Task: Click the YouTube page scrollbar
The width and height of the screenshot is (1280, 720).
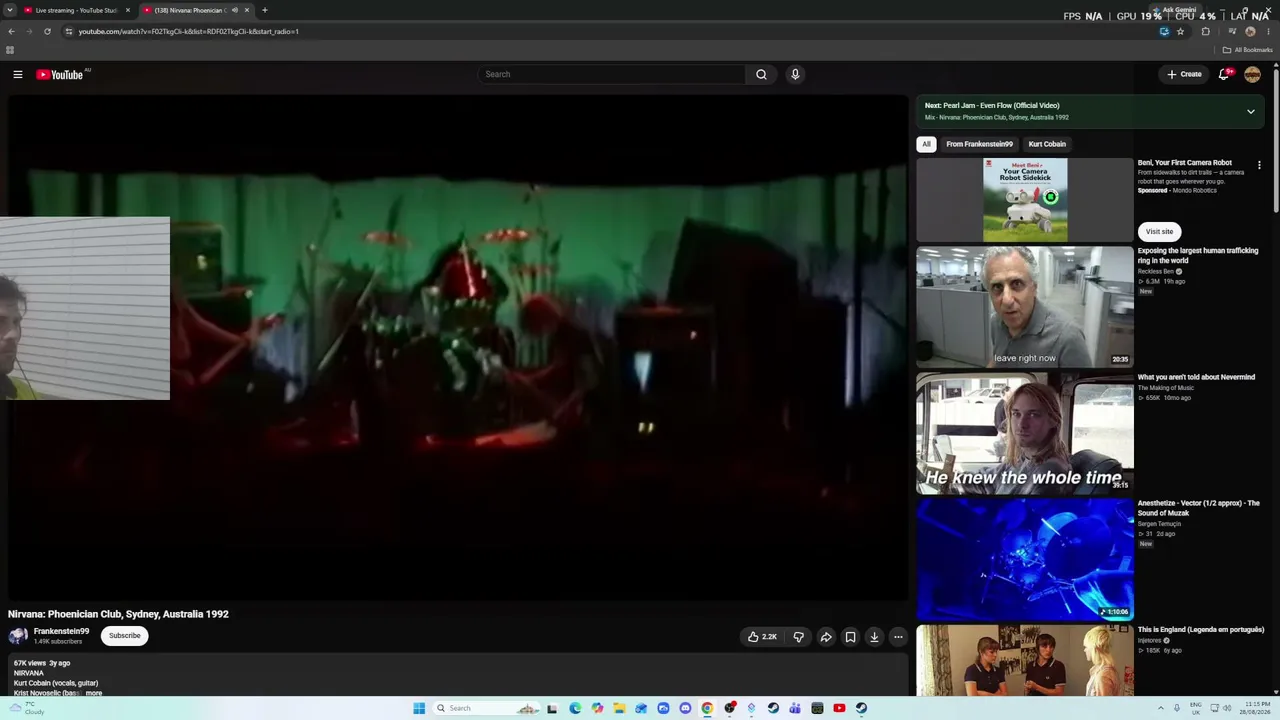Action: 1276,140
